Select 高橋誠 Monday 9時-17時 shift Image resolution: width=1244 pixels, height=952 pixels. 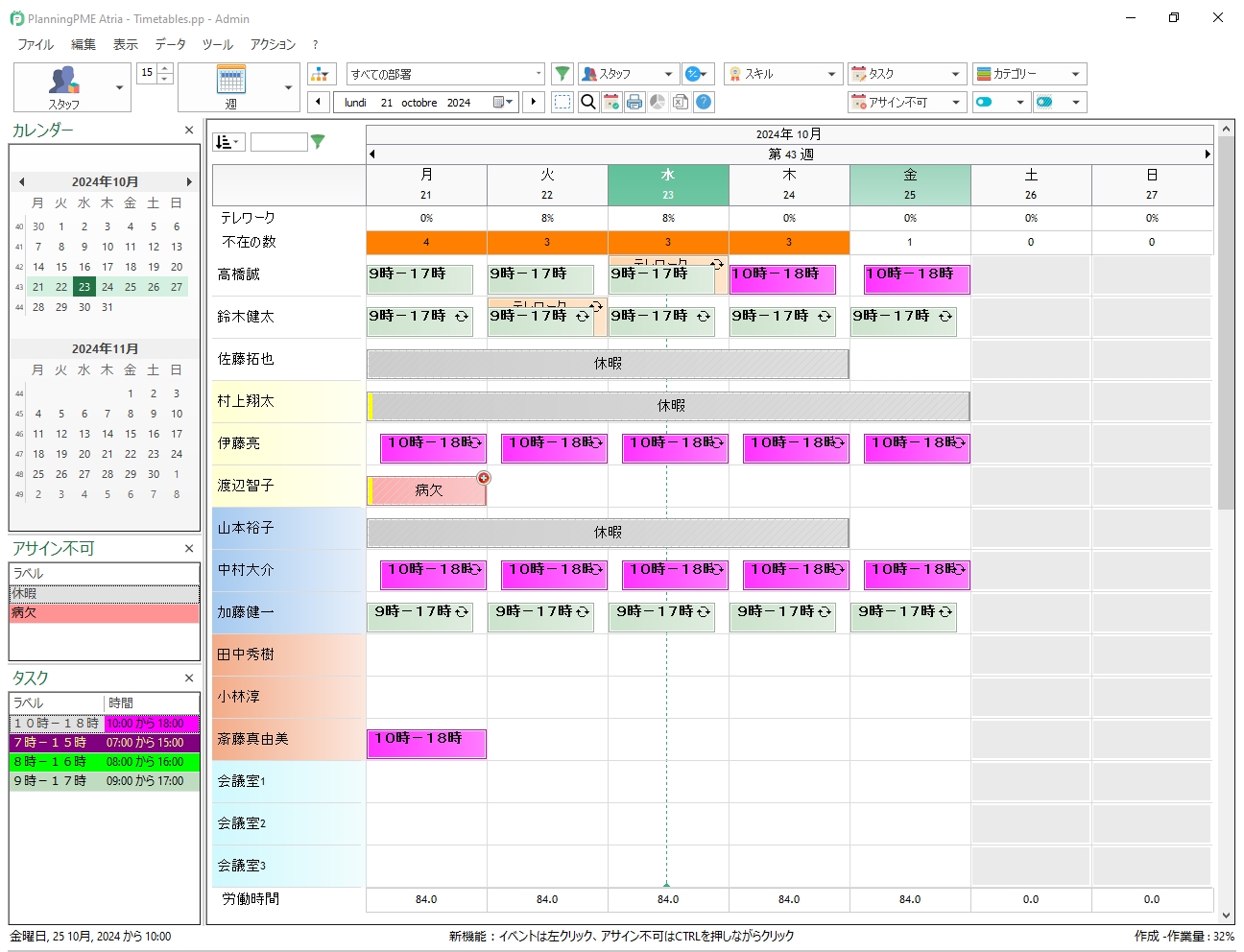point(419,279)
